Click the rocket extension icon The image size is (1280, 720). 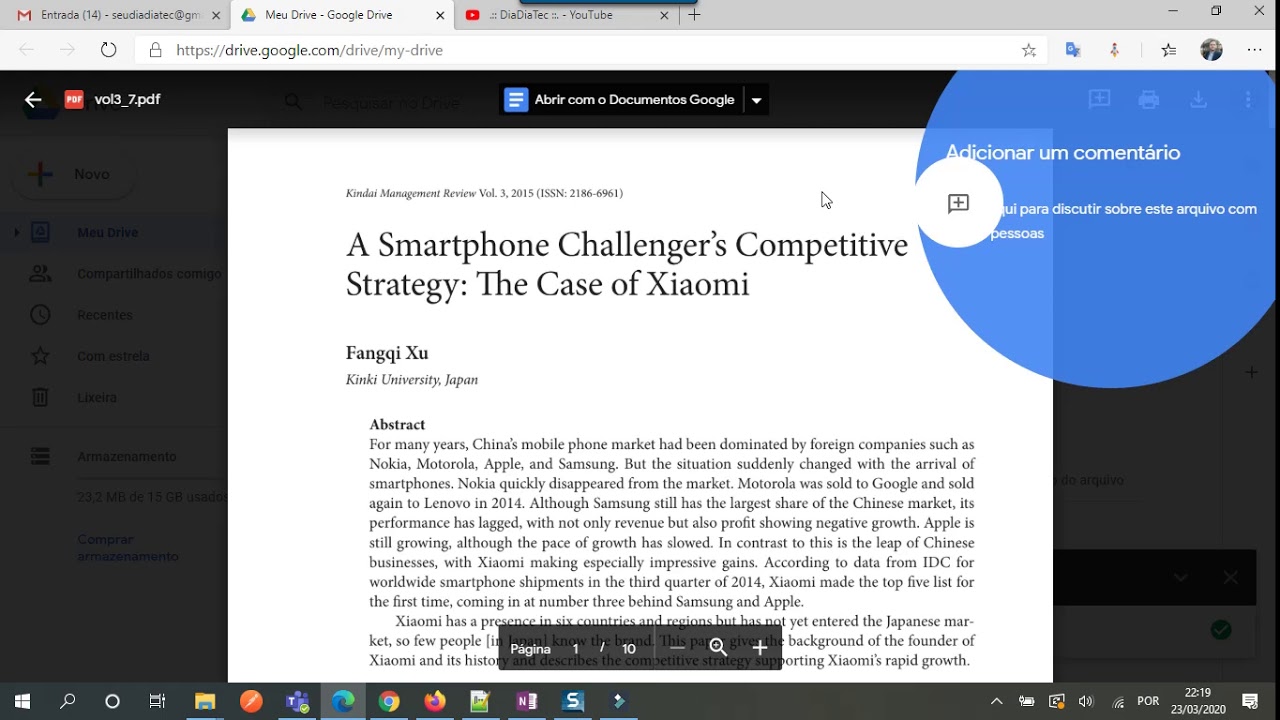pos(1114,50)
